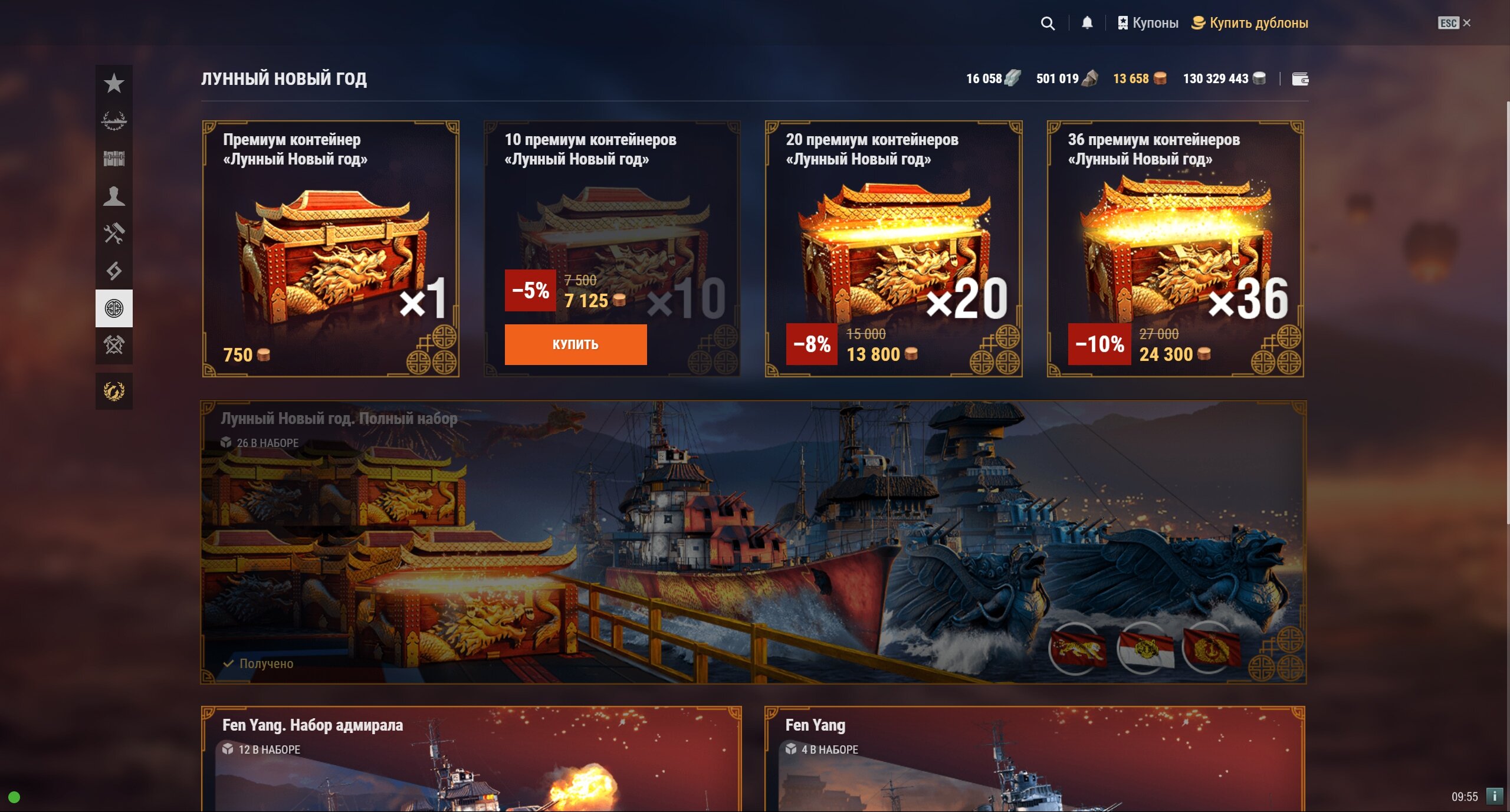Open the commander silhouette sidebar icon
1510x812 pixels.
[114, 196]
